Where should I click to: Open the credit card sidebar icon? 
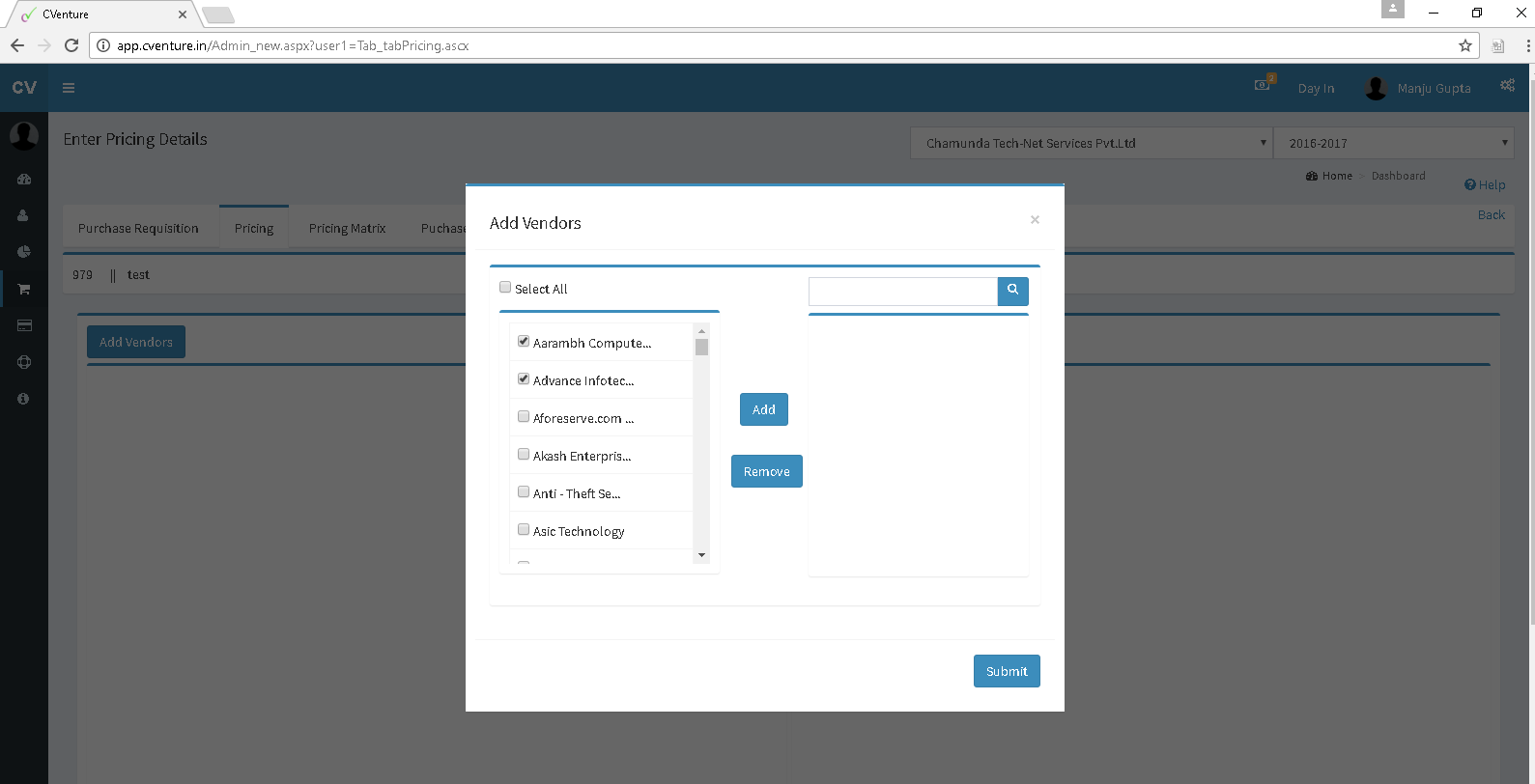[x=24, y=325]
